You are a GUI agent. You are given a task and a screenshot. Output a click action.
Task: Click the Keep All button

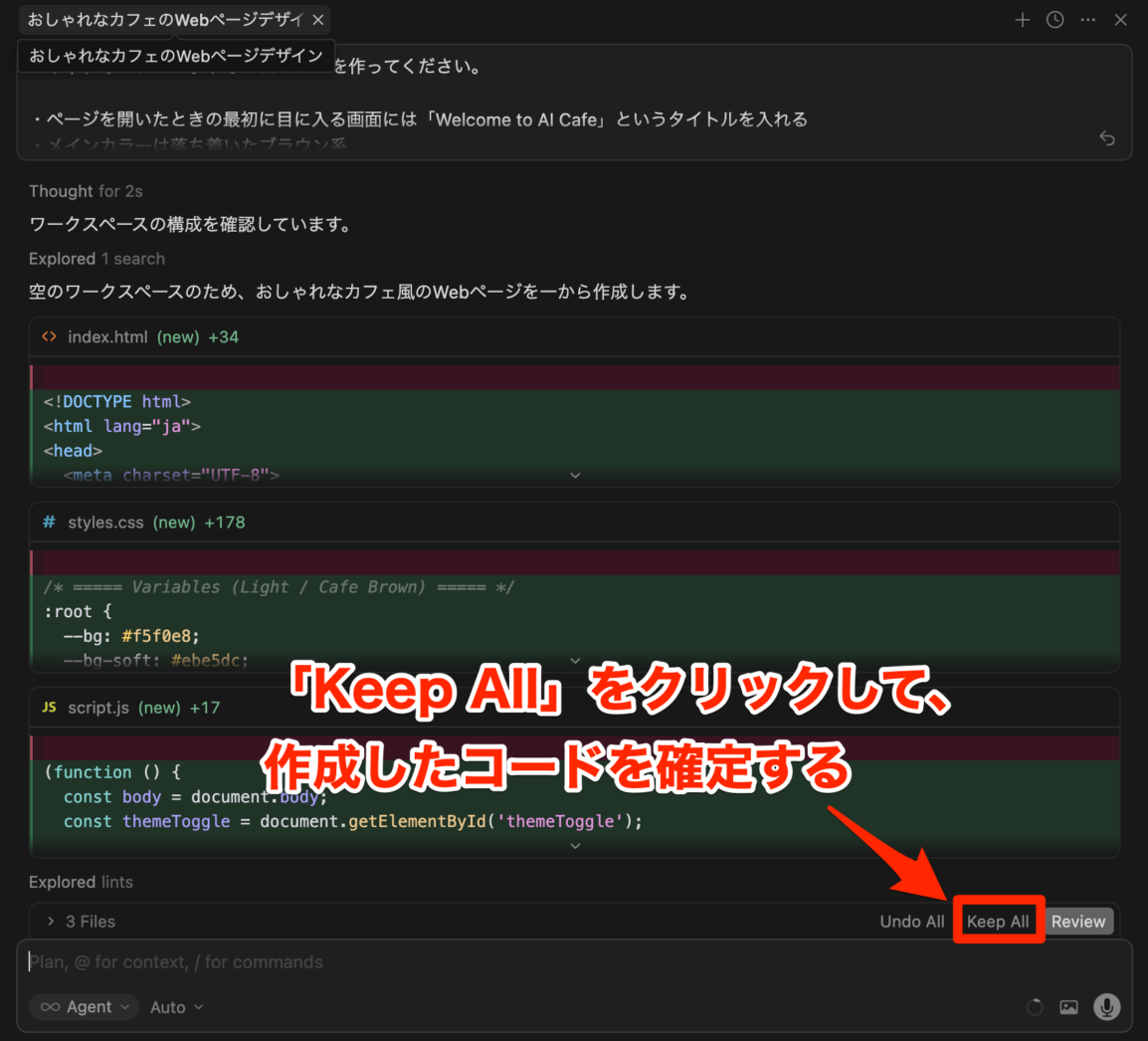pyautogui.click(x=998, y=921)
